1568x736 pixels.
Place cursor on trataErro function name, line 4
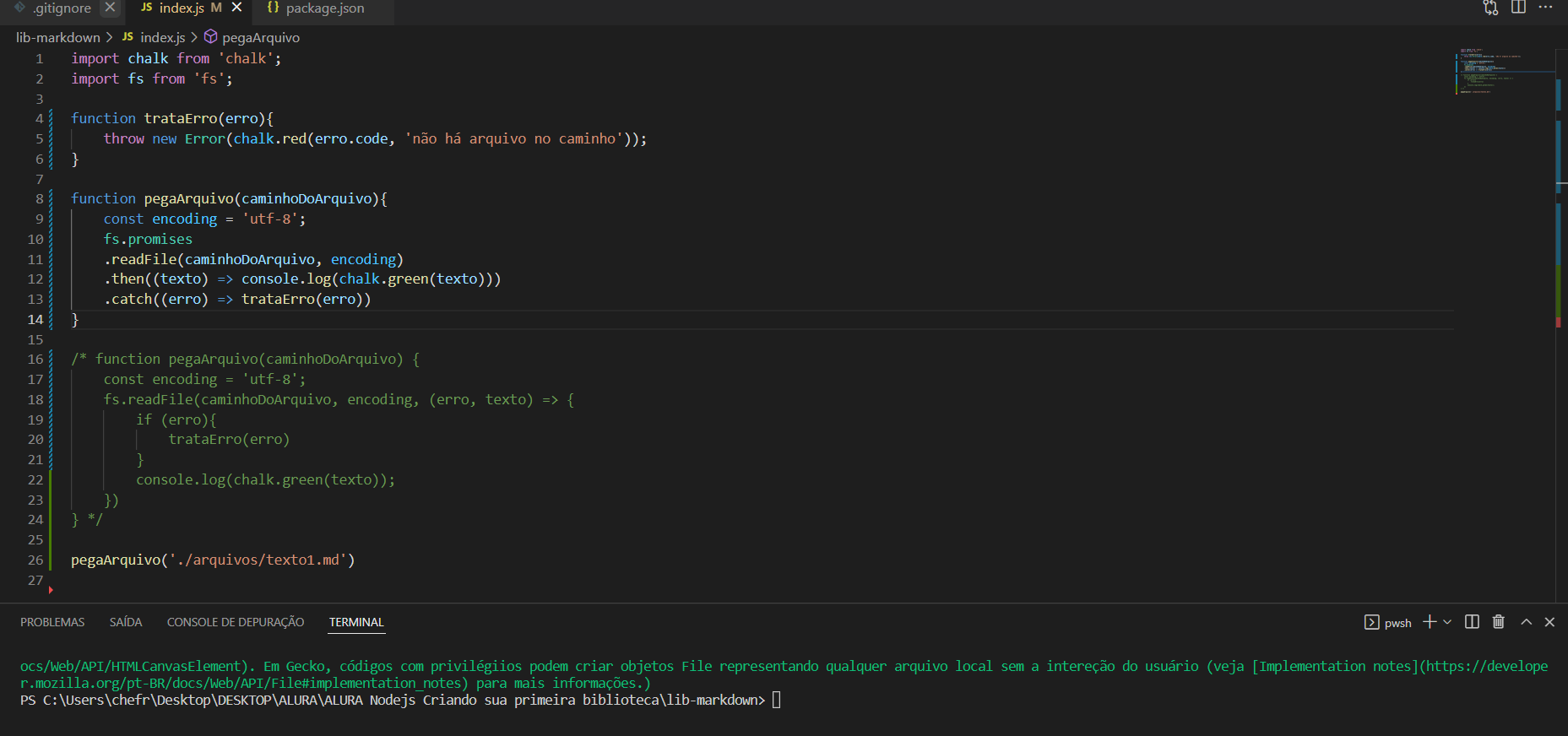click(x=181, y=118)
